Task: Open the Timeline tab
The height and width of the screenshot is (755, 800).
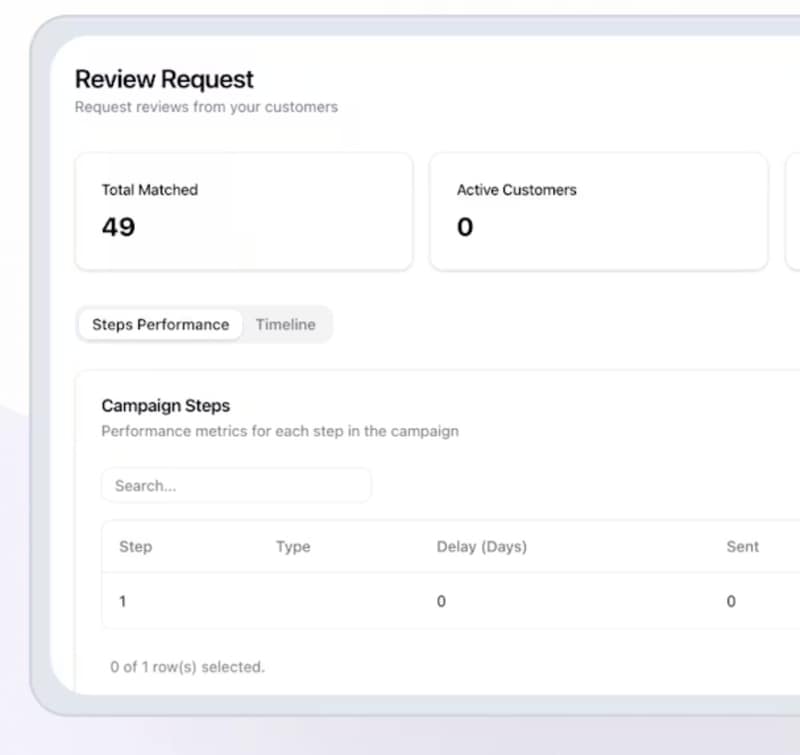Action: pyautogui.click(x=285, y=324)
